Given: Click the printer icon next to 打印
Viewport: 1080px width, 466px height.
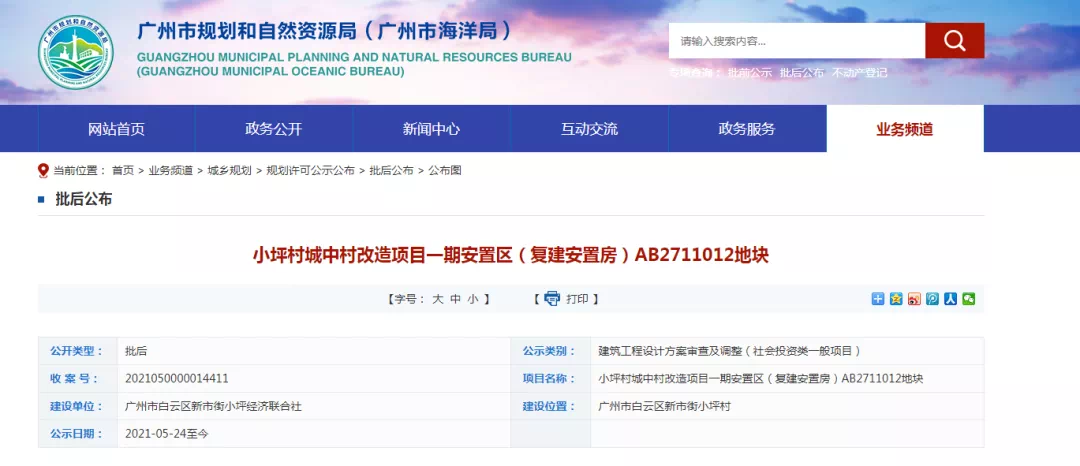Looking at the screenshot, I should 552,299.
